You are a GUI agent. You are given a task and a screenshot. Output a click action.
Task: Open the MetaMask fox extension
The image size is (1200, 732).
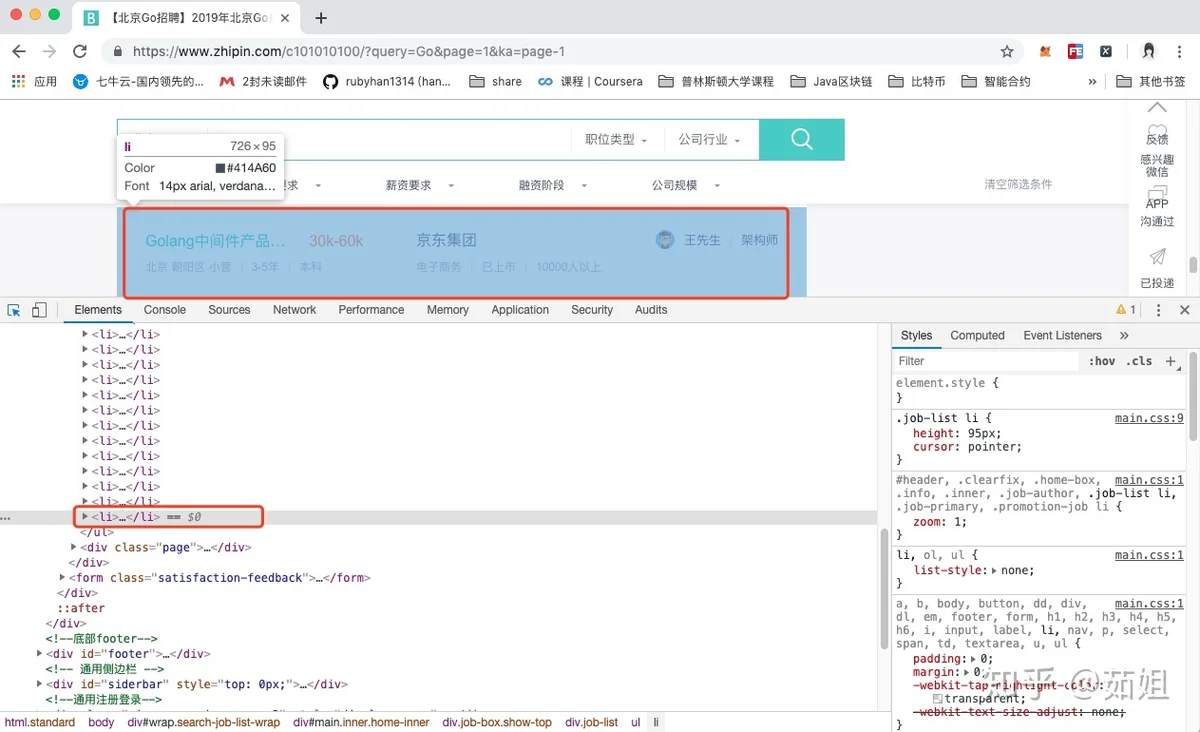1045,52
